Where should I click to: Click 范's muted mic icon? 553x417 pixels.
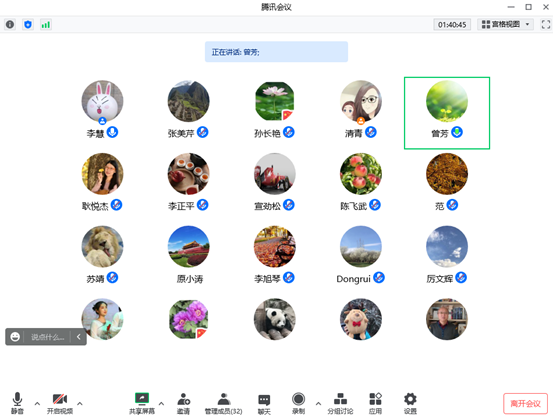pos(452,205)
